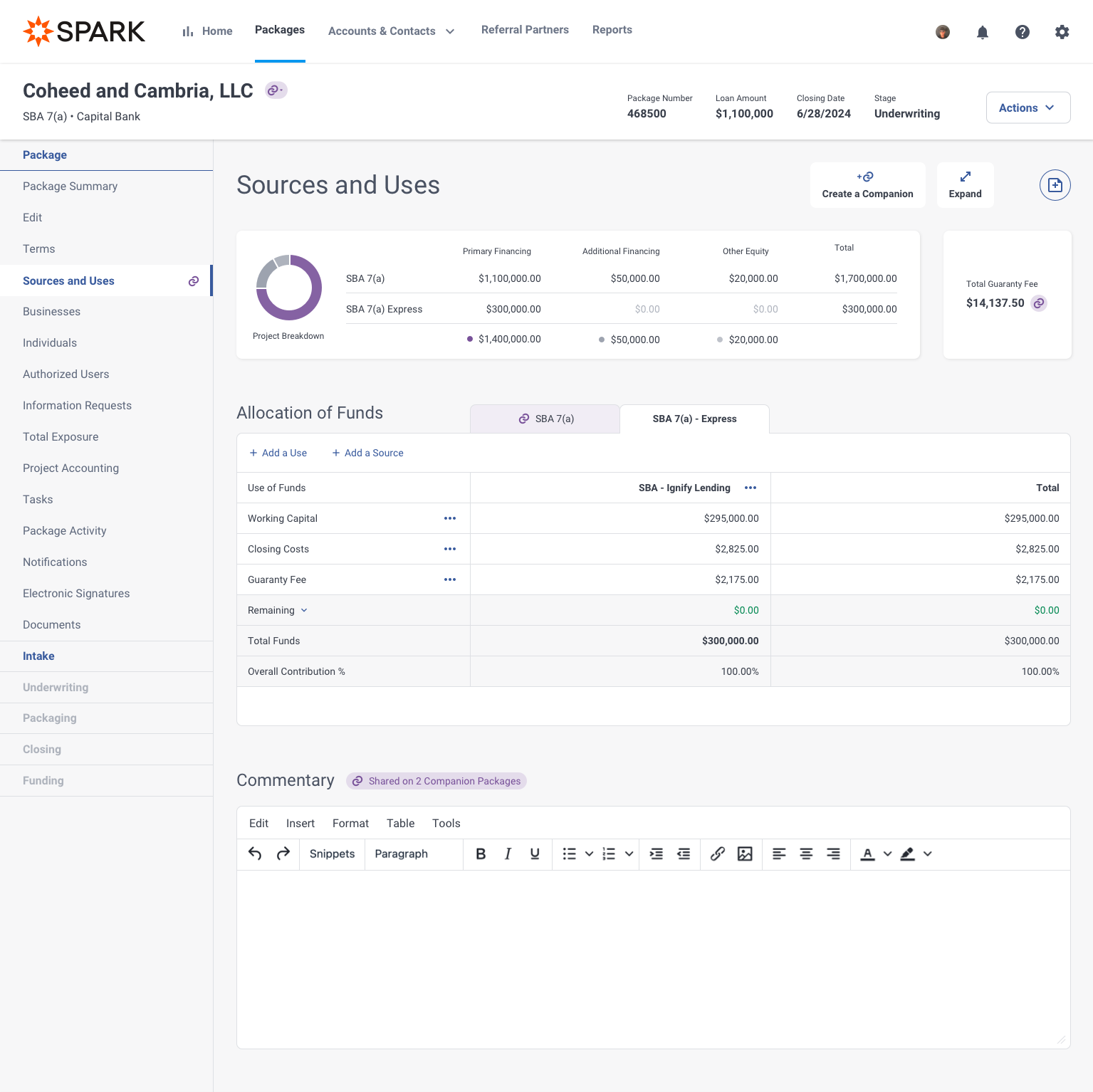Decrease indent in editor

point(684,854)
